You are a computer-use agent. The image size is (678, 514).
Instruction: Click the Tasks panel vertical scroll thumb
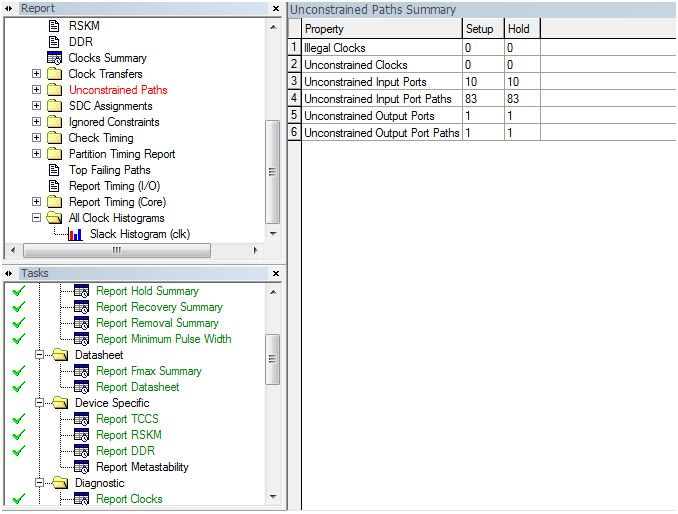(x=272, y=359)
